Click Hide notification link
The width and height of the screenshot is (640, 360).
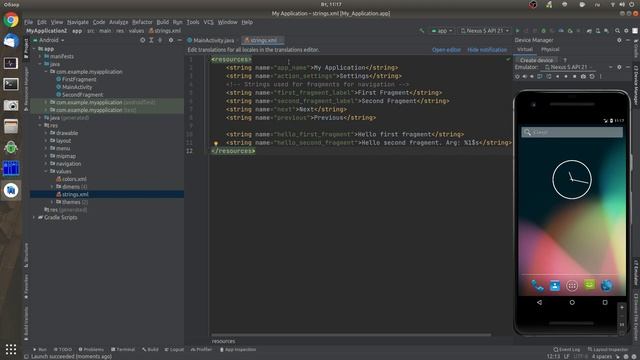(x=487, y=50)
